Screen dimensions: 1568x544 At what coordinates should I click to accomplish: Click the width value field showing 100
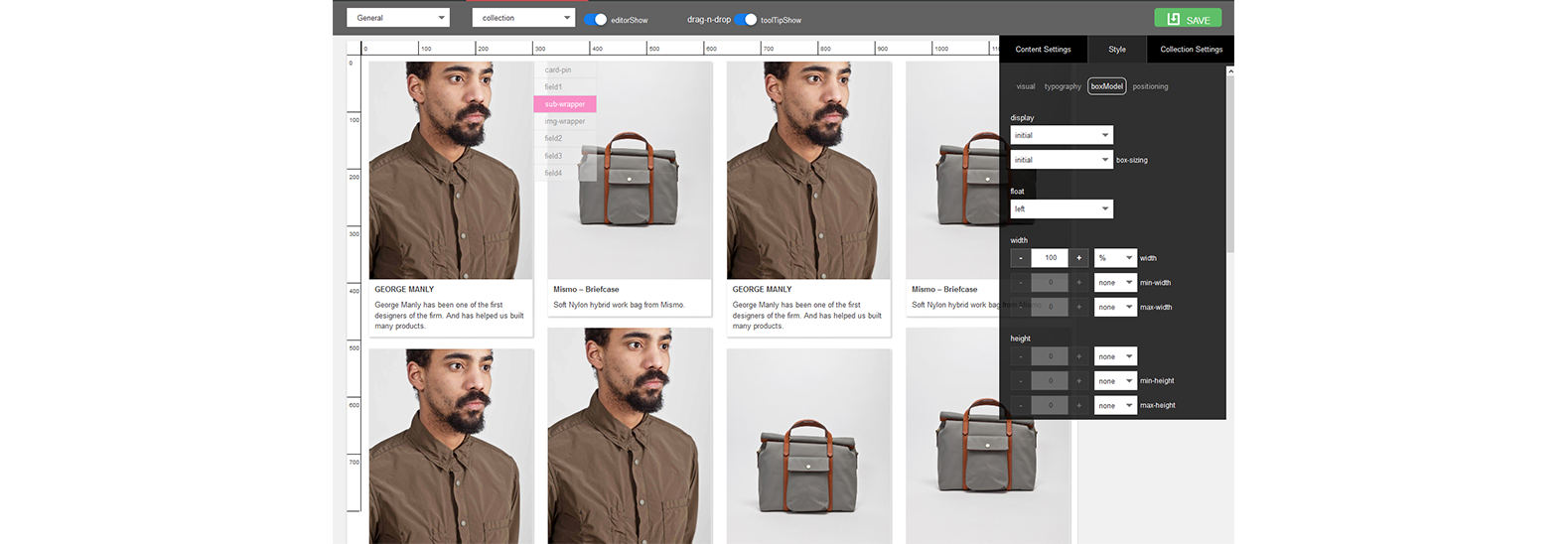(x=1050, y=258)
